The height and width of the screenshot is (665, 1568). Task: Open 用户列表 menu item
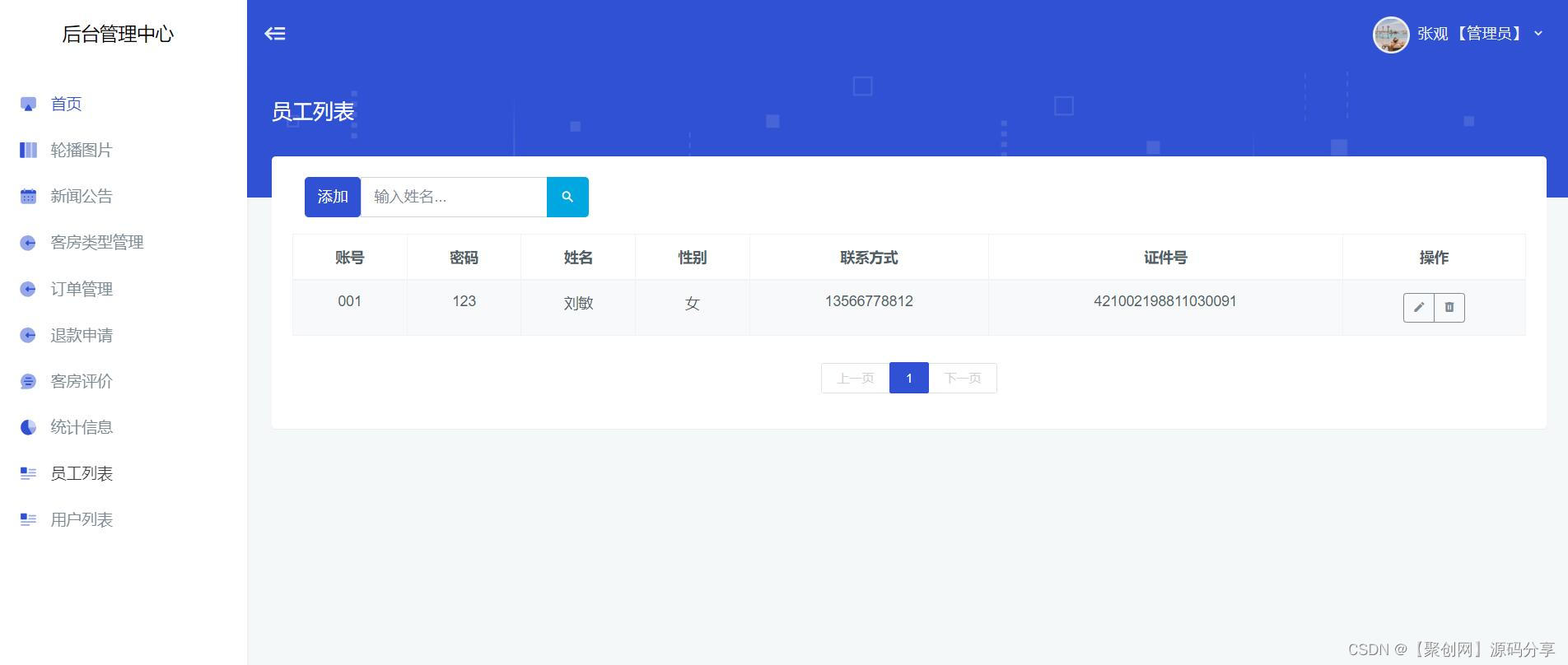pos(82,519)
